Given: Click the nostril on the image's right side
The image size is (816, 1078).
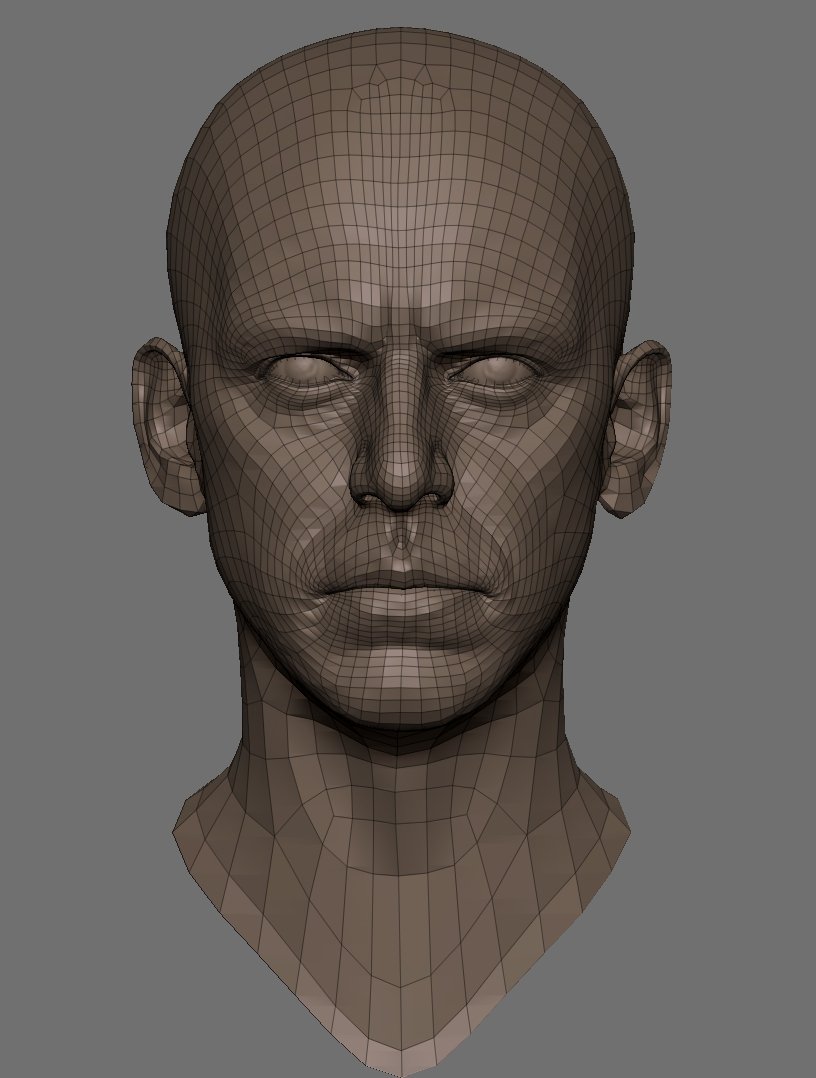Looking at the screenshot, I should 432,497.
